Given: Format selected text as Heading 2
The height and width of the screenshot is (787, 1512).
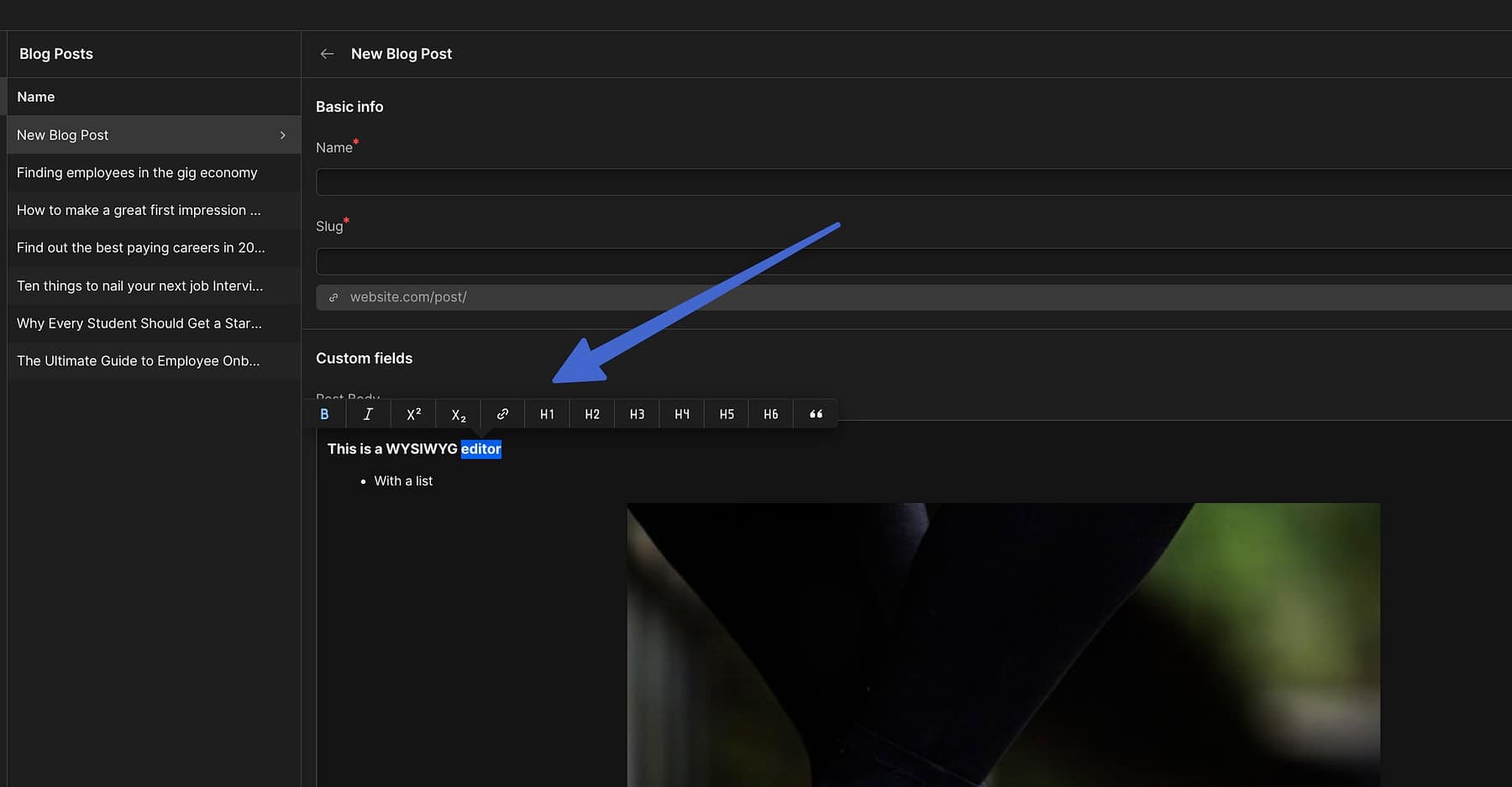Looking at the screenshot, I should [x=591, y=413].
